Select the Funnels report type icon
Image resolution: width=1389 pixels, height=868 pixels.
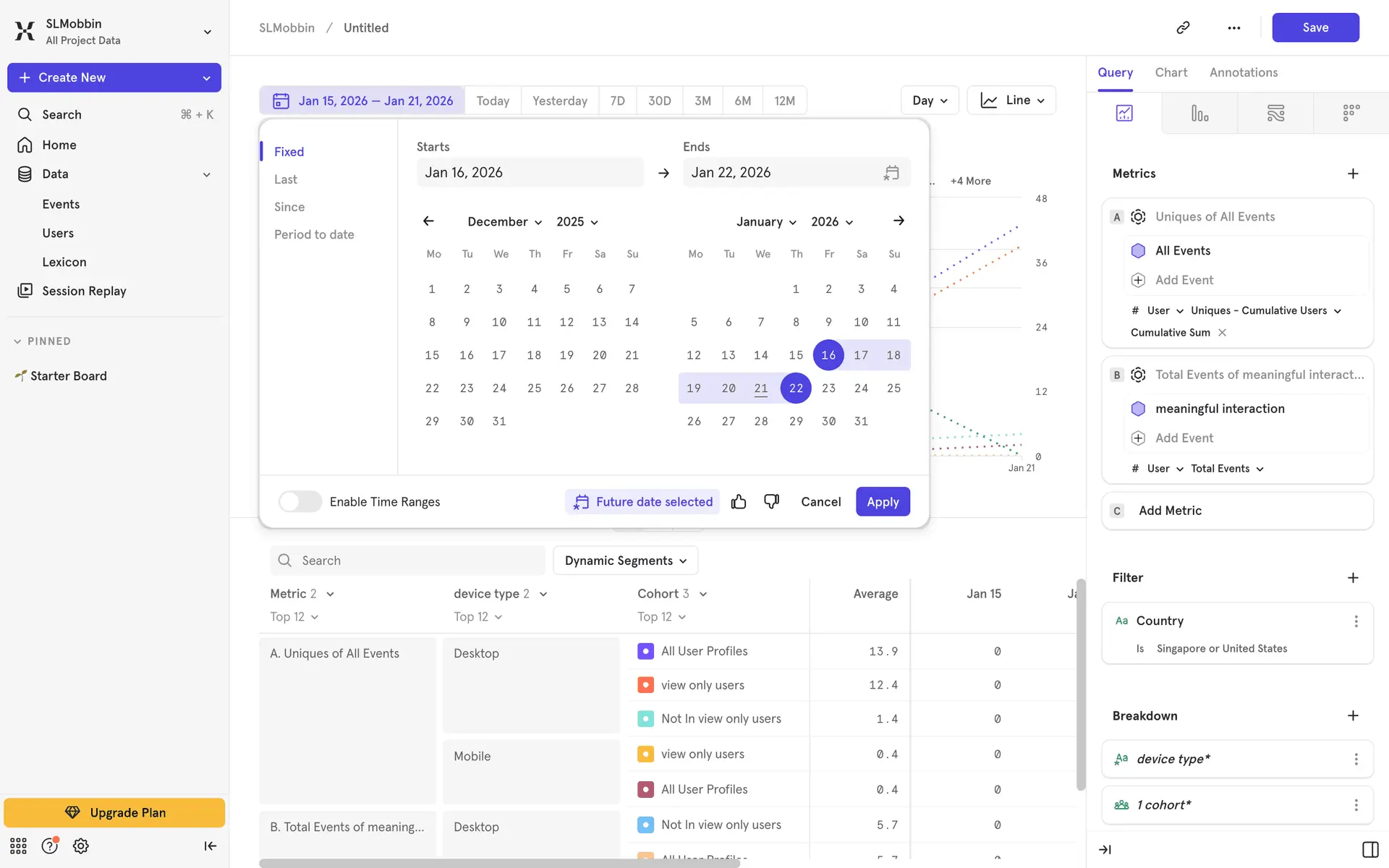pyautogui.click(x=1199, y=113)
